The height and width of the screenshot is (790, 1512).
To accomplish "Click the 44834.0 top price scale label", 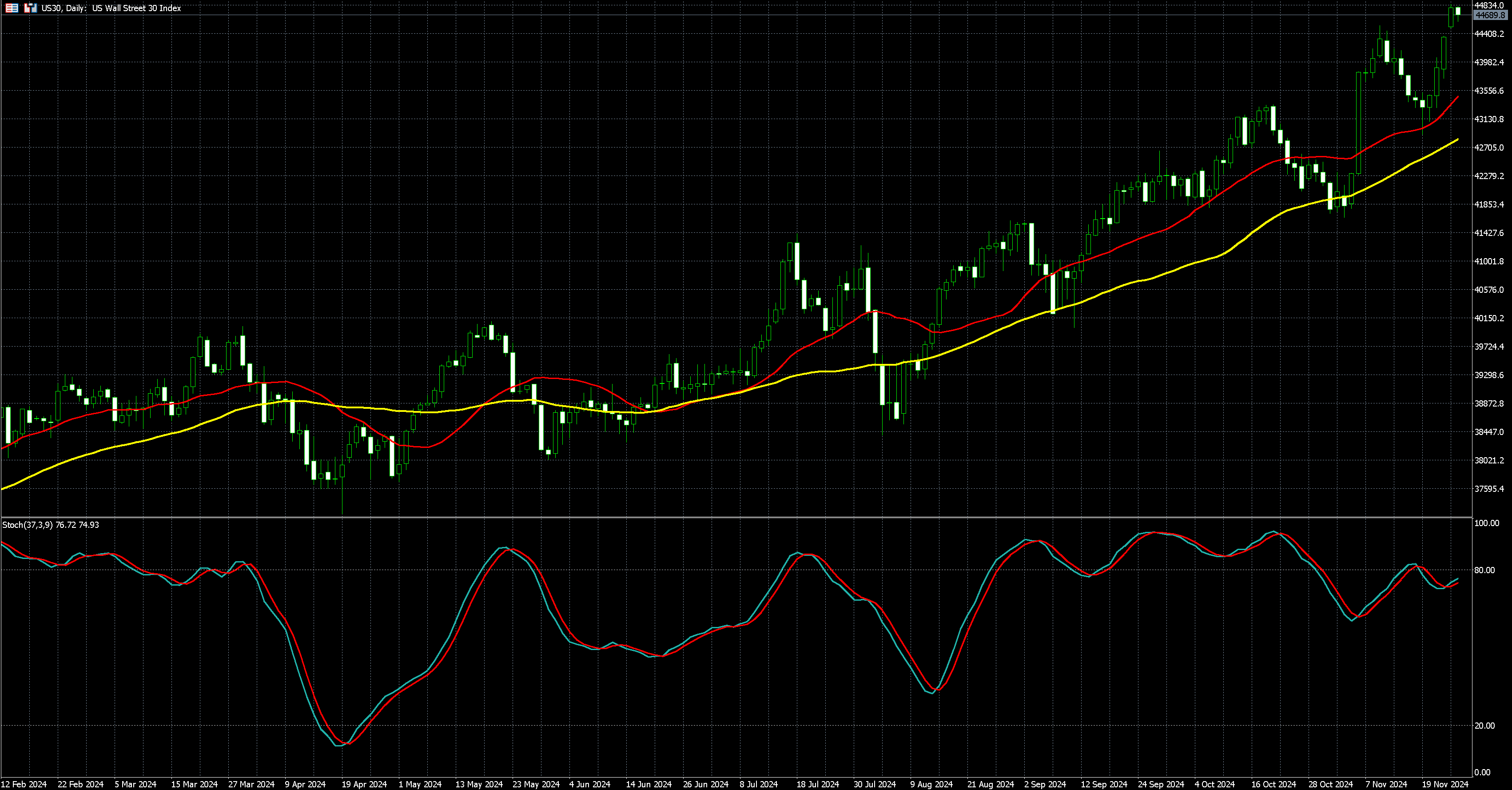I will (x=1489, y=5).
